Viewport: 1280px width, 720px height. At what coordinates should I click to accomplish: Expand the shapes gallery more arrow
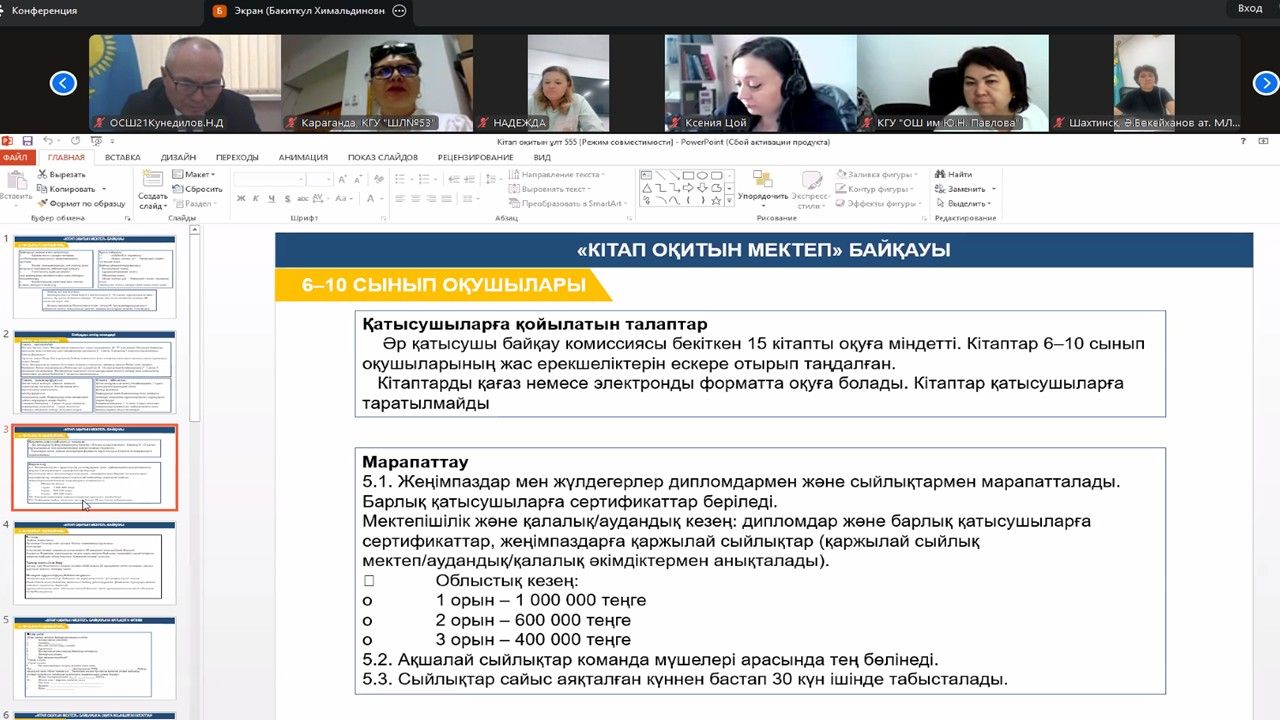(x=729, y=200)
